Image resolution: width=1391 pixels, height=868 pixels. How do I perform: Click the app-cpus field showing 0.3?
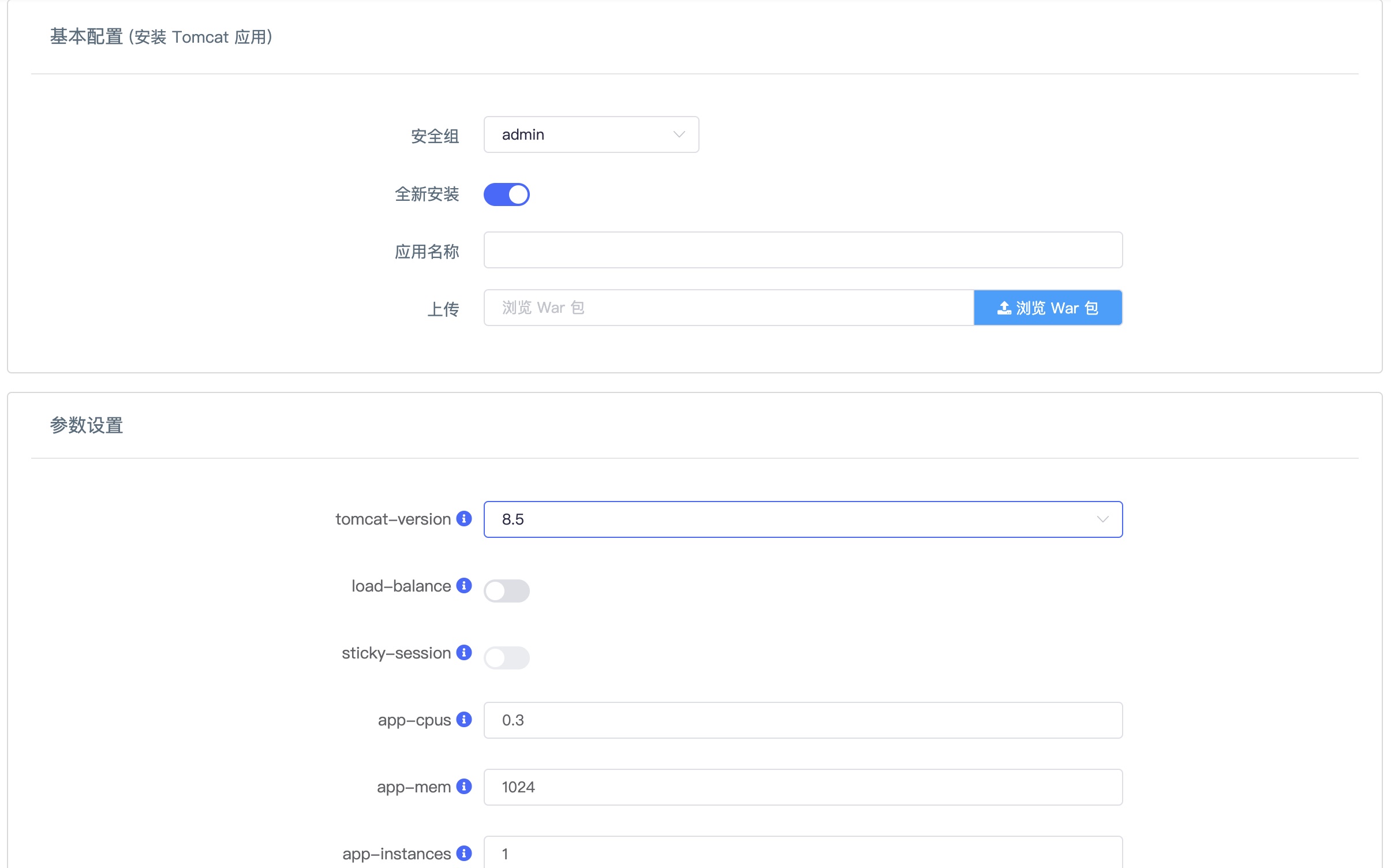click(803, 720)
